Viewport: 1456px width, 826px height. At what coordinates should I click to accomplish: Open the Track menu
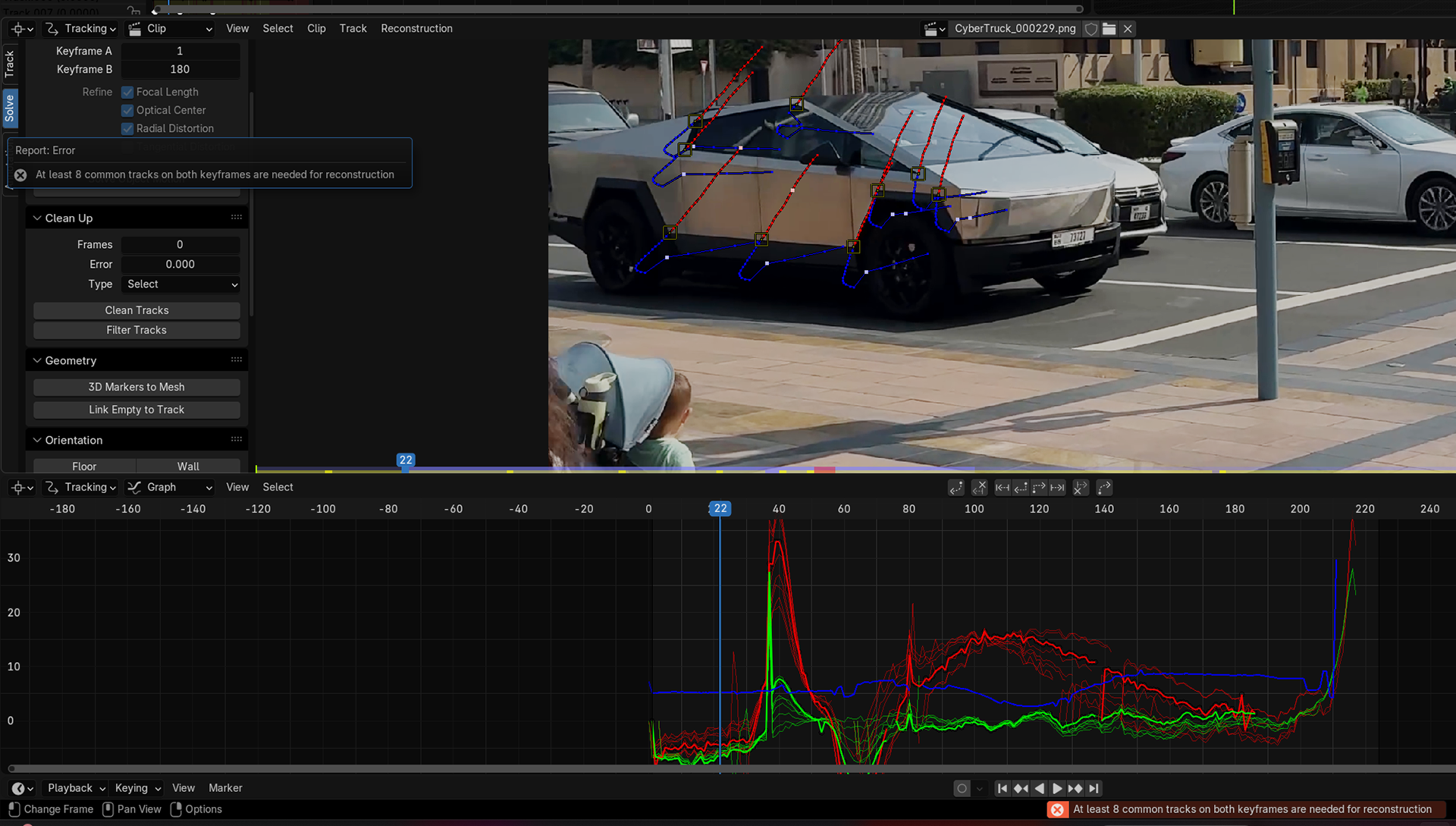(x=353, y=29)
